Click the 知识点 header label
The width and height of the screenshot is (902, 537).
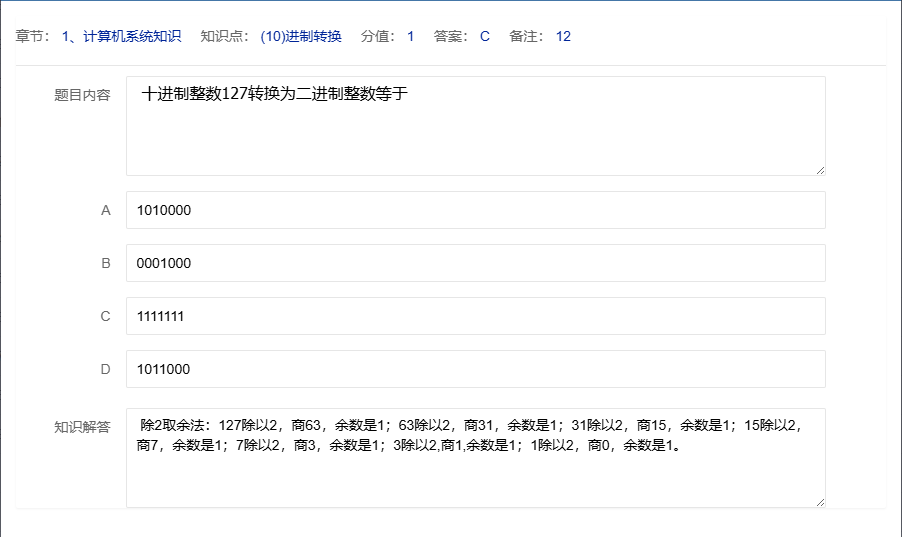click(x=225, y=37)
